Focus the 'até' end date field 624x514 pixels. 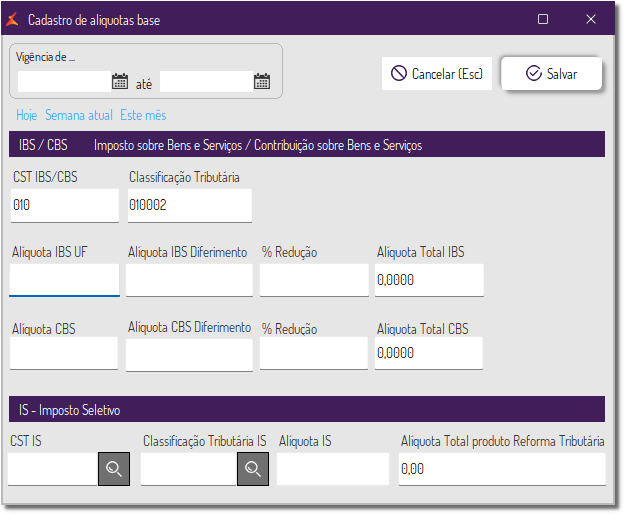pos(206,82)
